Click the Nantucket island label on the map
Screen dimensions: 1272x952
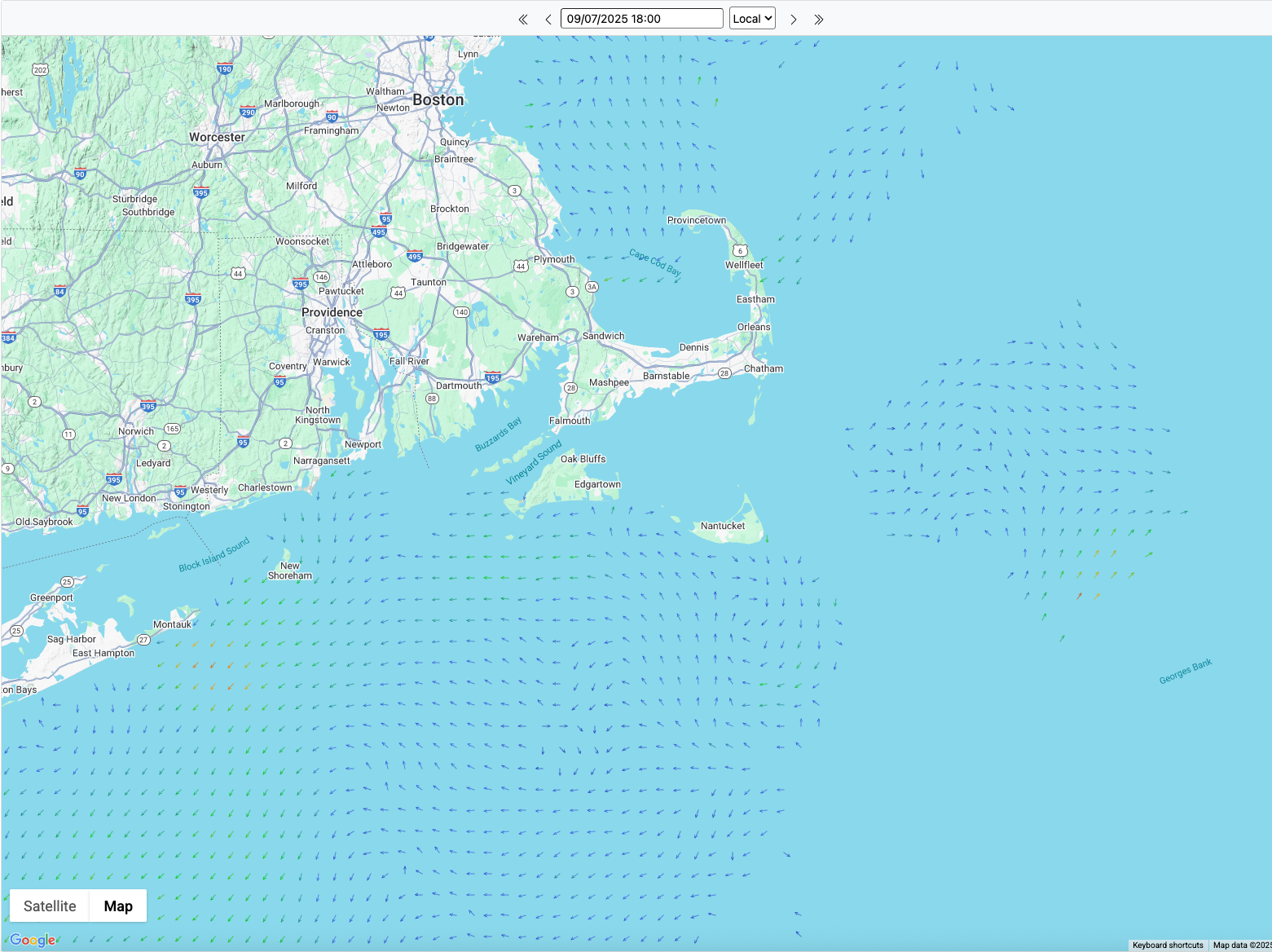pyautogui.click(x=722, y=526)
